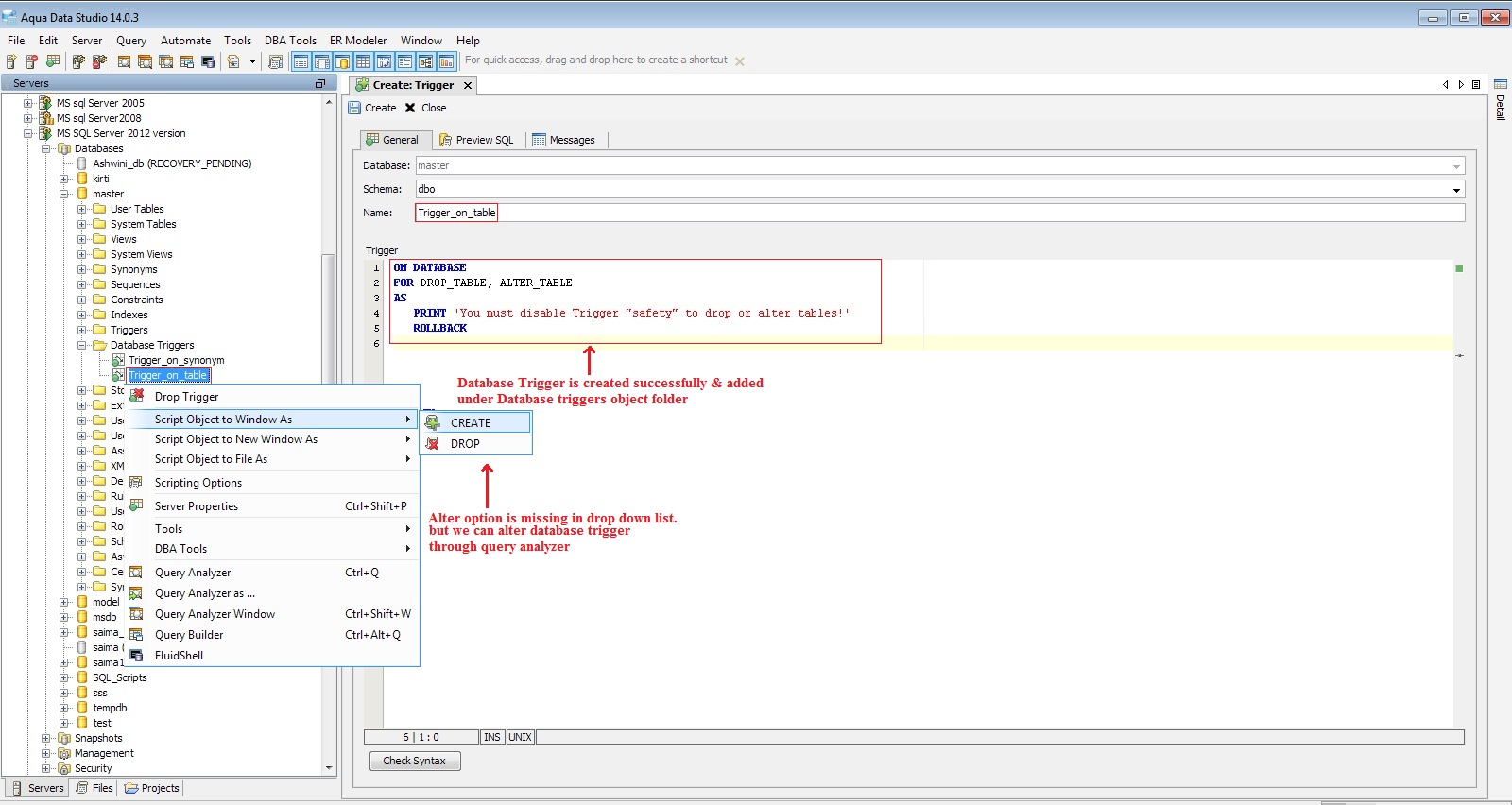Select the Security node
The height and width of the screenshot is (805, 1512).
click(93, 768)
